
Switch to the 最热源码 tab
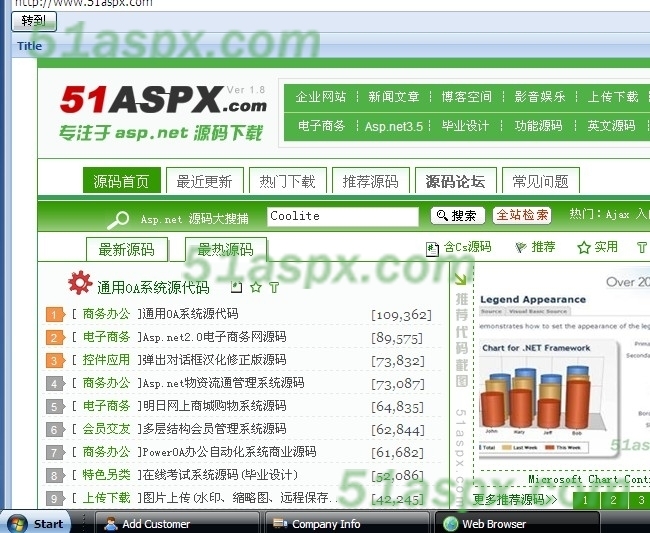click(x=226, y=250)
